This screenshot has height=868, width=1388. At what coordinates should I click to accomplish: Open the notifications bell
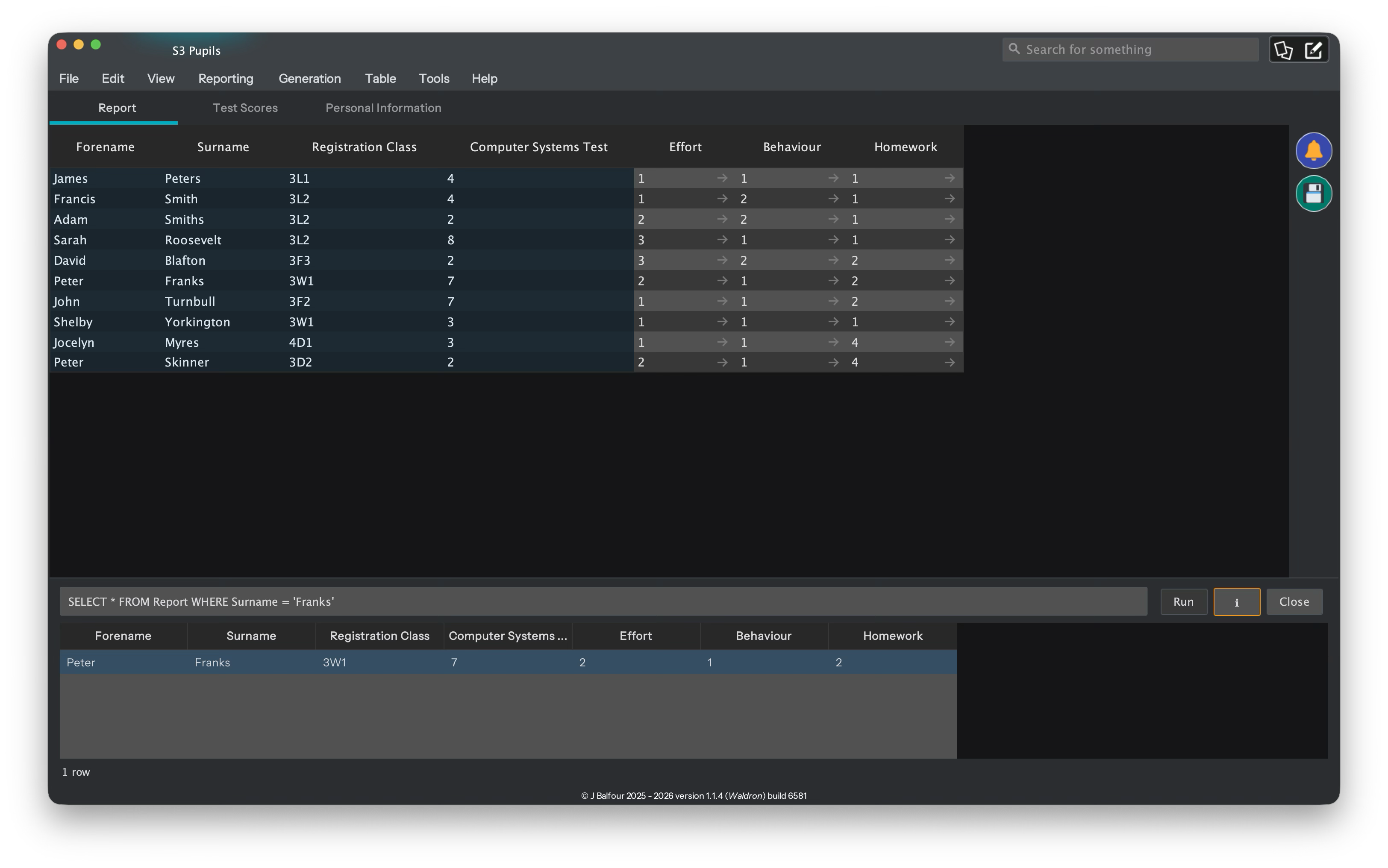[x=1313, y=151]
